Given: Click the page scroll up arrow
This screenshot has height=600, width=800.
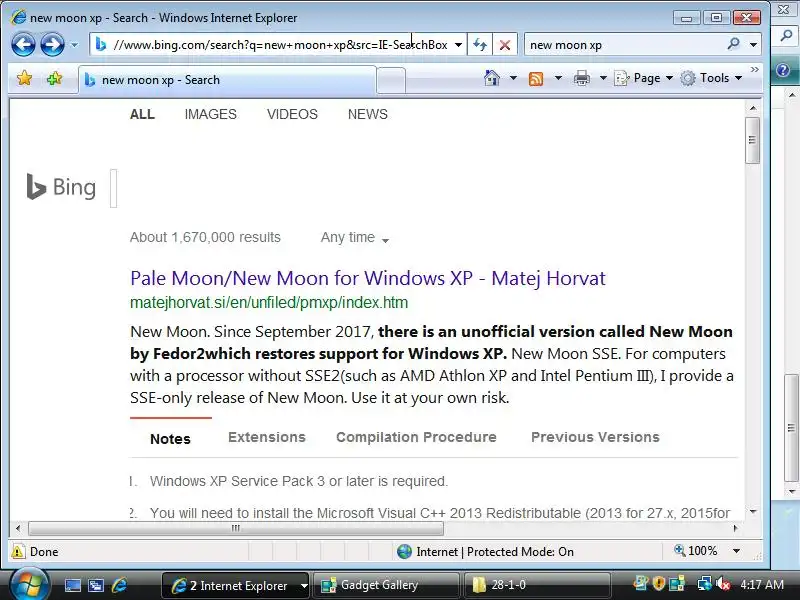Looking at the screenshot, I should 753,108.
